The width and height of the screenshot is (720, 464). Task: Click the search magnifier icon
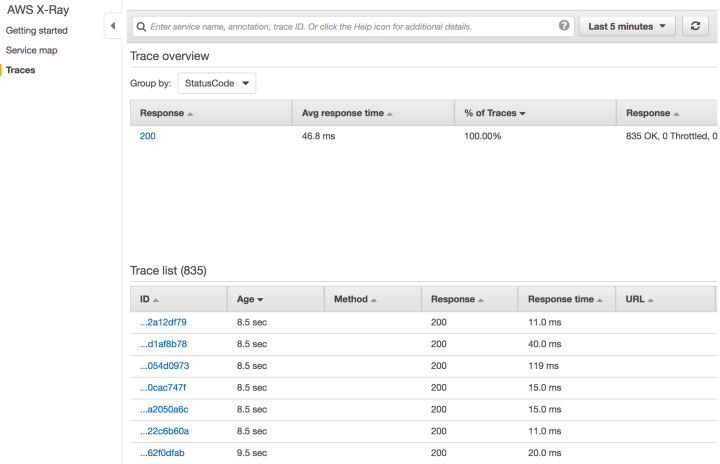tap(141, 27)
